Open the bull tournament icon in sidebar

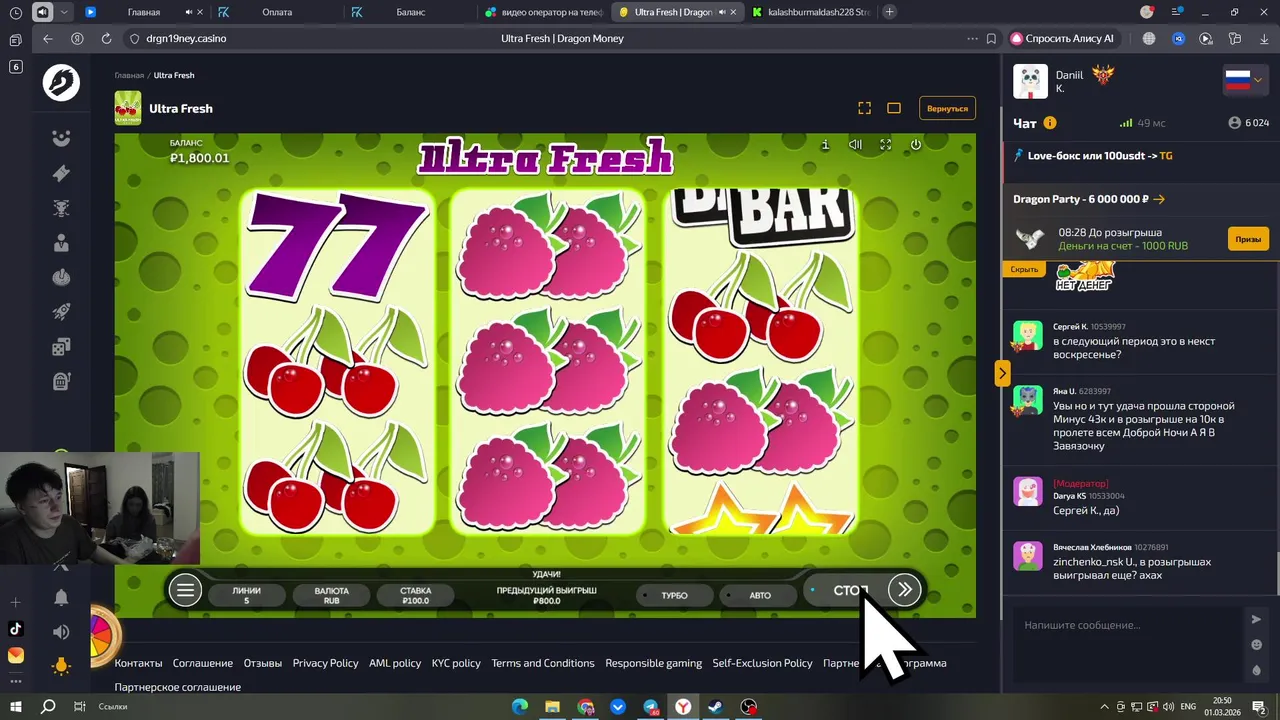pyautogui.click(x=61, y=208)
